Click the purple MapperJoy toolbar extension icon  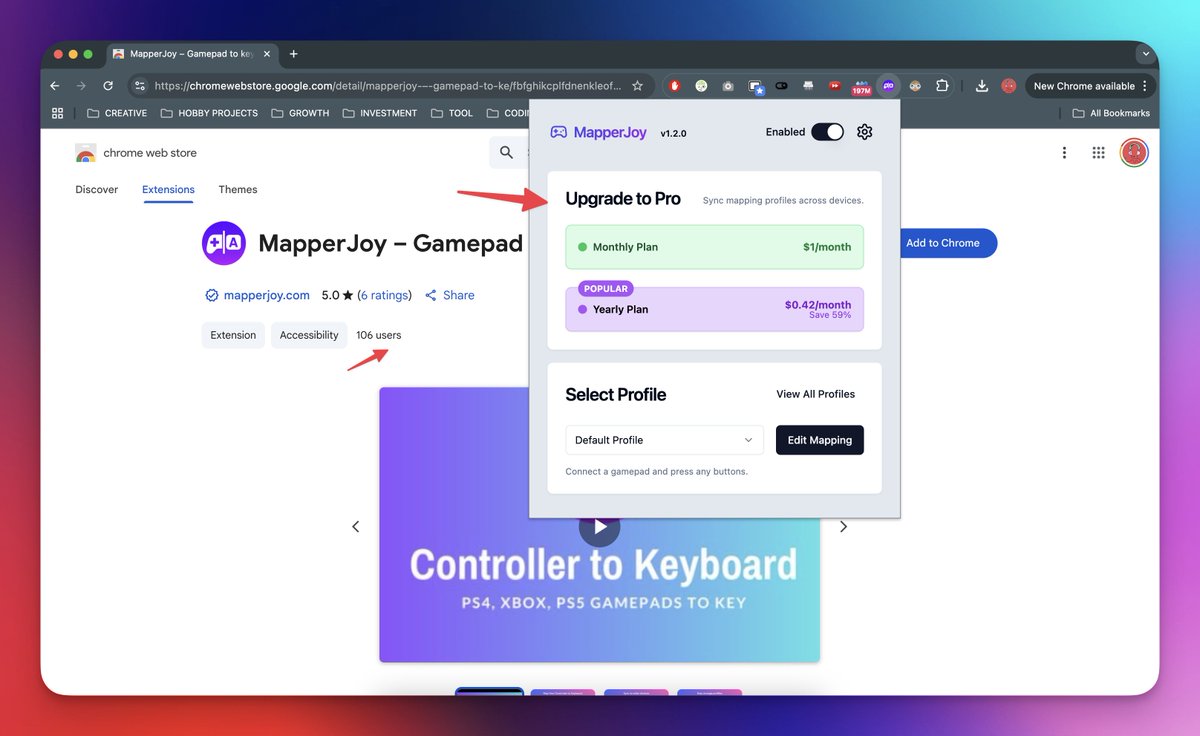click(x=888, y=86)
